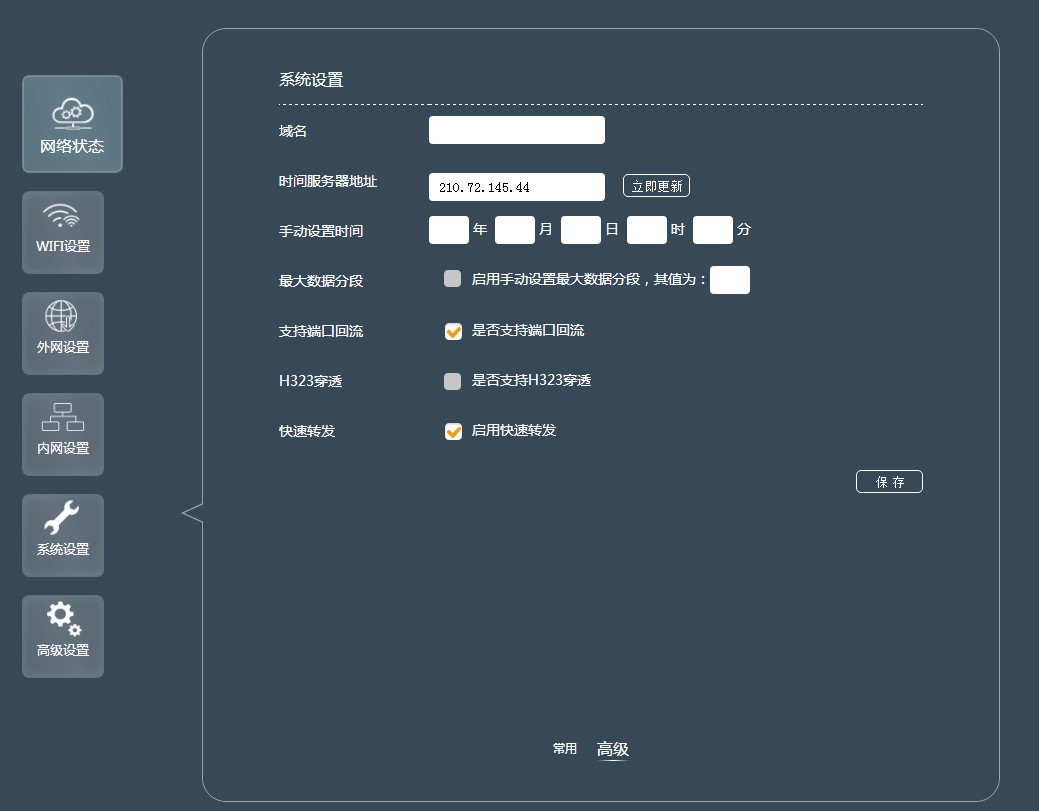Image resolution: width=1039 pixels, height=811 pixels.
Task: Click the 月 month input field
Action: point(515,230)
